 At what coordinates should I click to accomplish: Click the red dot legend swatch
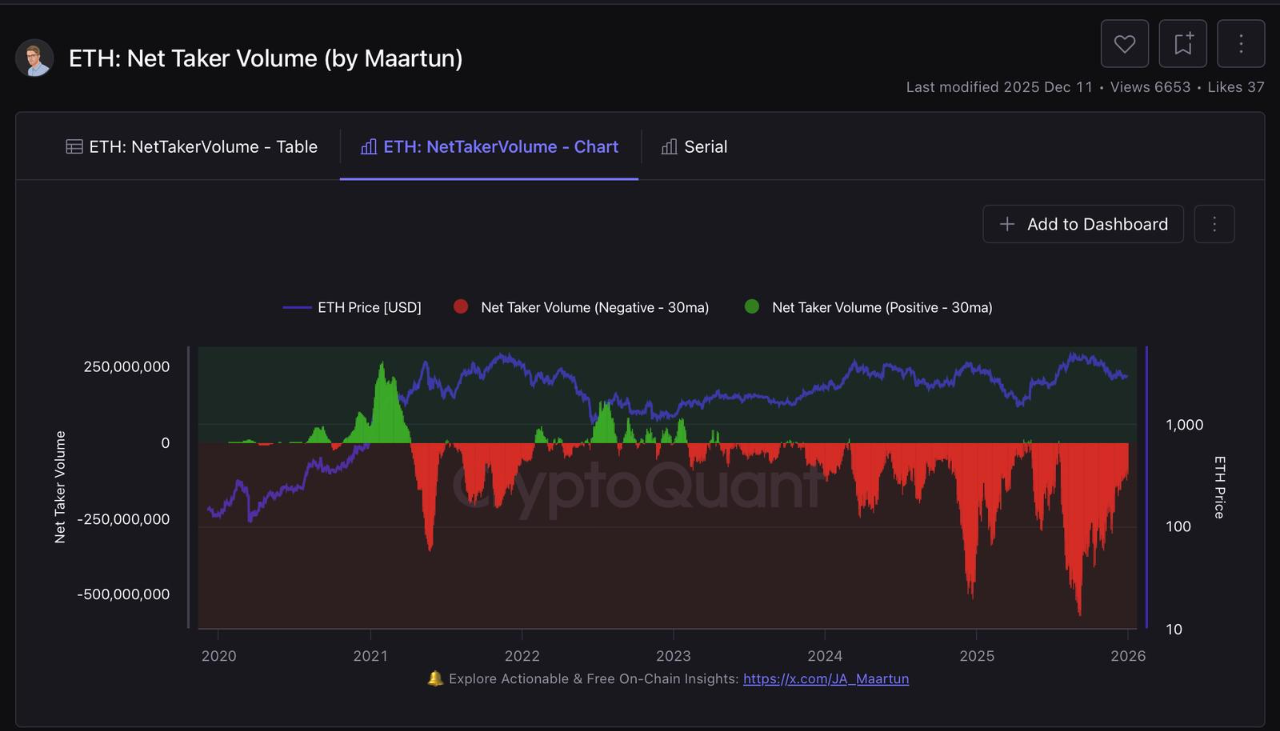461,308
